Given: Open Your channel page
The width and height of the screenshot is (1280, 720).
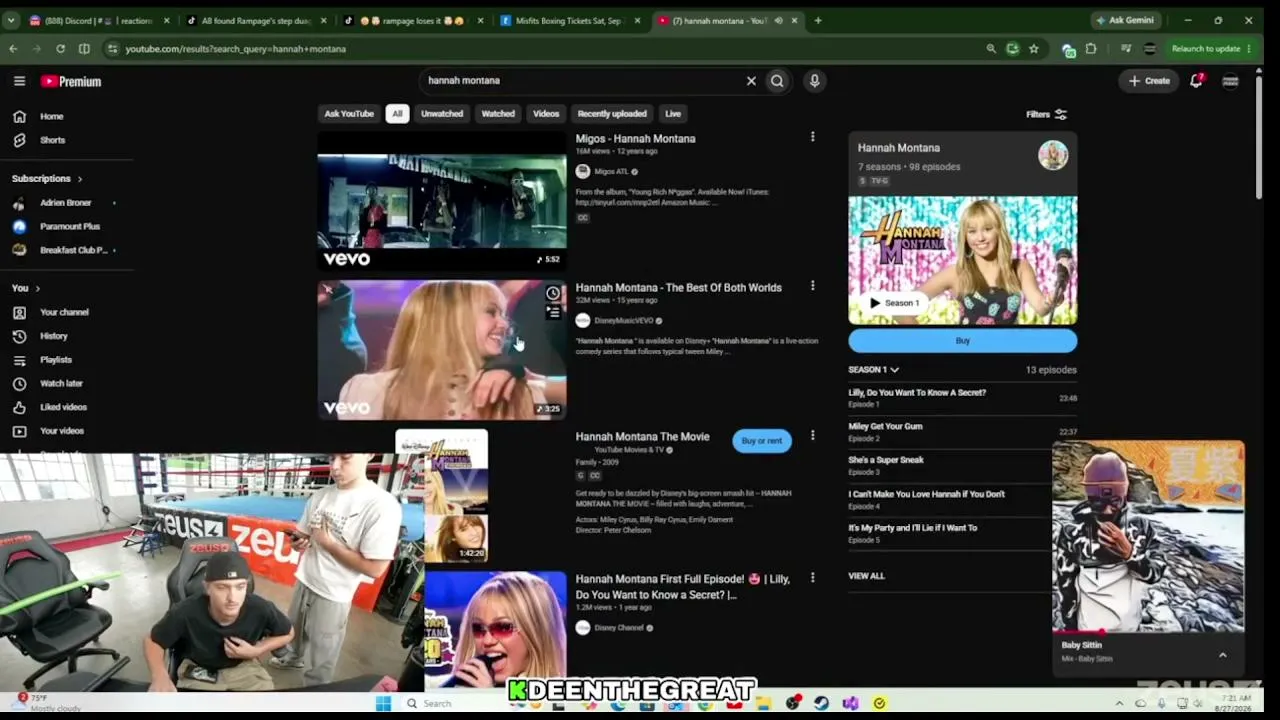Looking at the screenshot, I should (x=63, y=312).
